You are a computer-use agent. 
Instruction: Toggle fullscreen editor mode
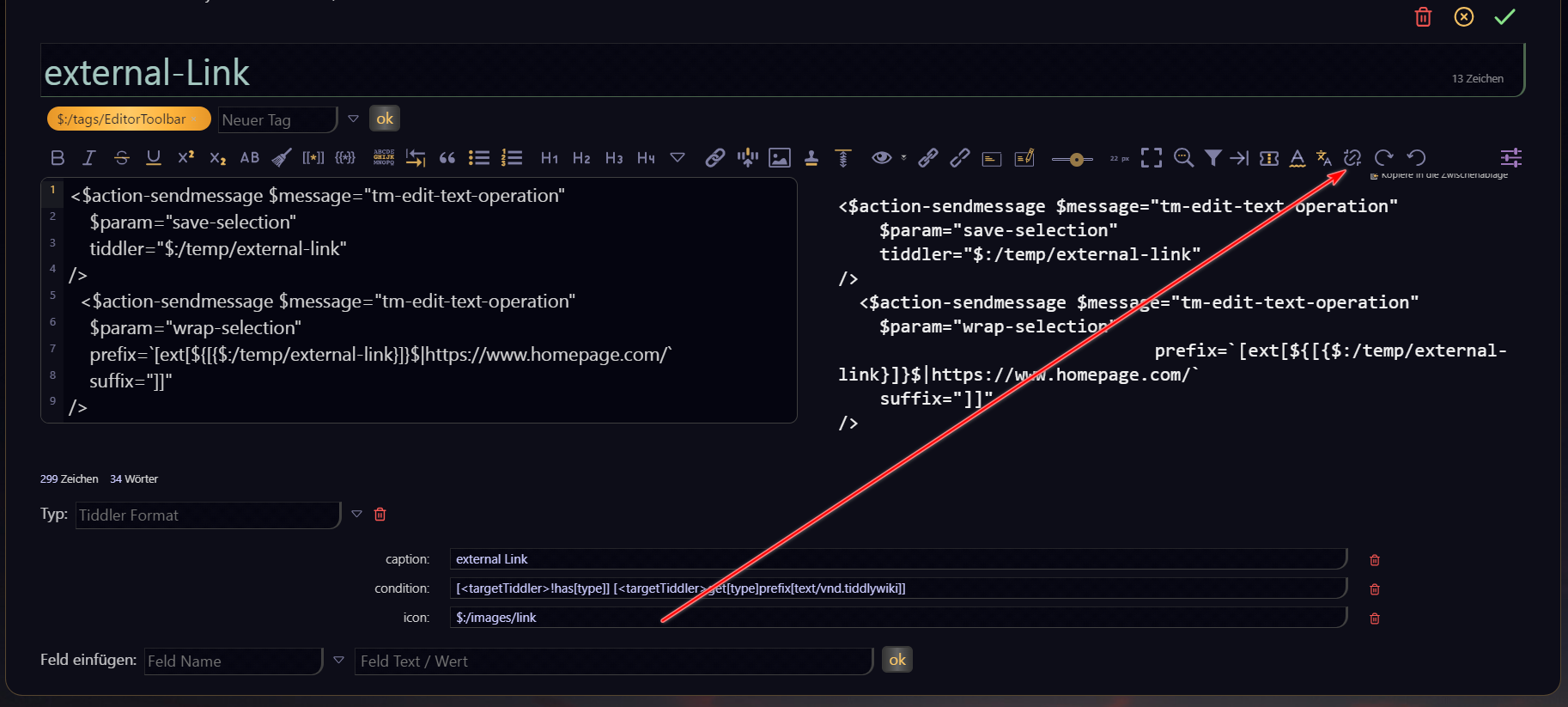point(1152,158)
